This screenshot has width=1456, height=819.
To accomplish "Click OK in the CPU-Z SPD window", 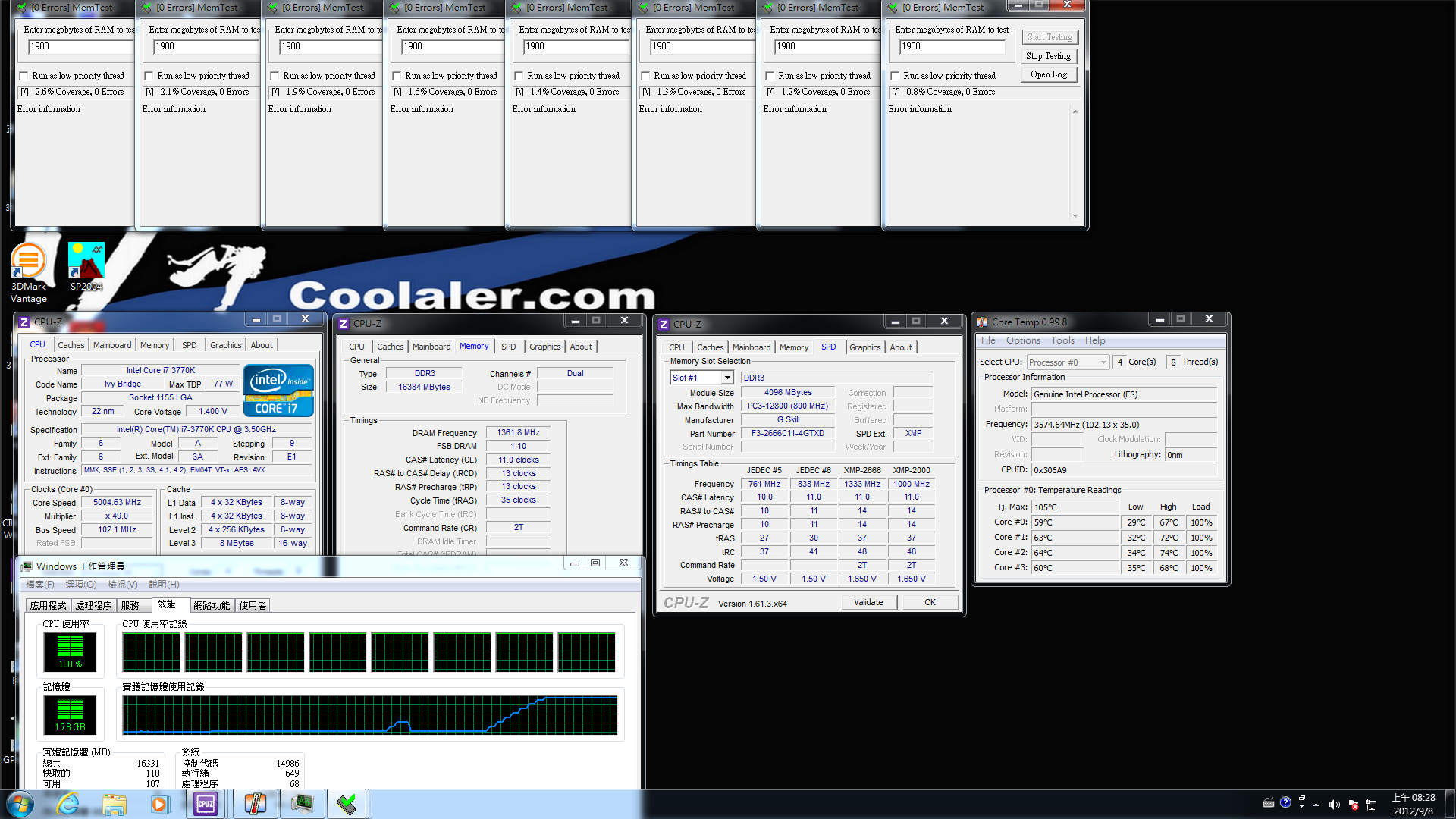I will coord(930,602).
